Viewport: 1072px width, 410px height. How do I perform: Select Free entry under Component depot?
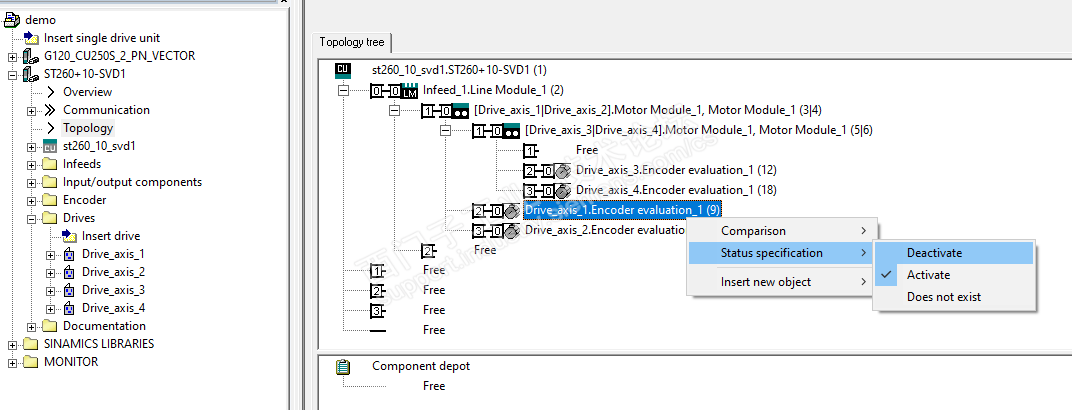pos(434,386)
